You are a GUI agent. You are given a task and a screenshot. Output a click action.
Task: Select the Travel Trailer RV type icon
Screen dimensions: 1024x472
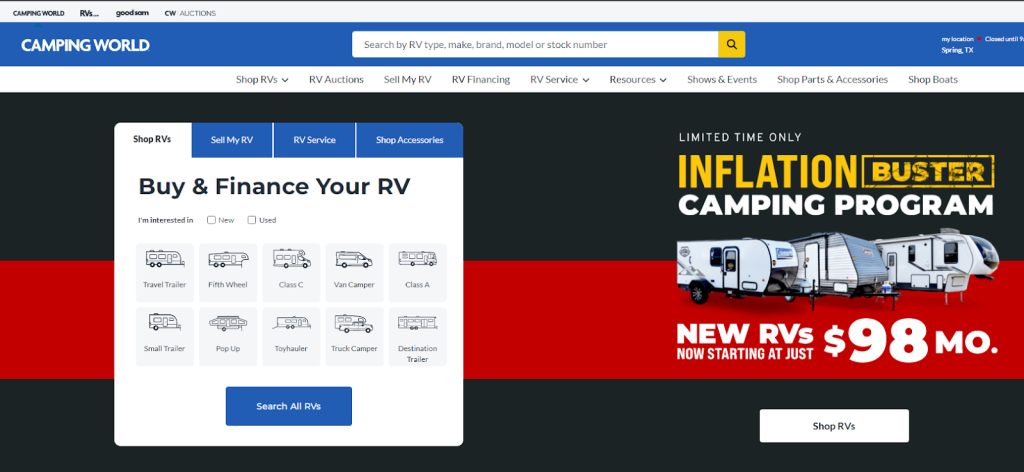[x=165, y=272]
